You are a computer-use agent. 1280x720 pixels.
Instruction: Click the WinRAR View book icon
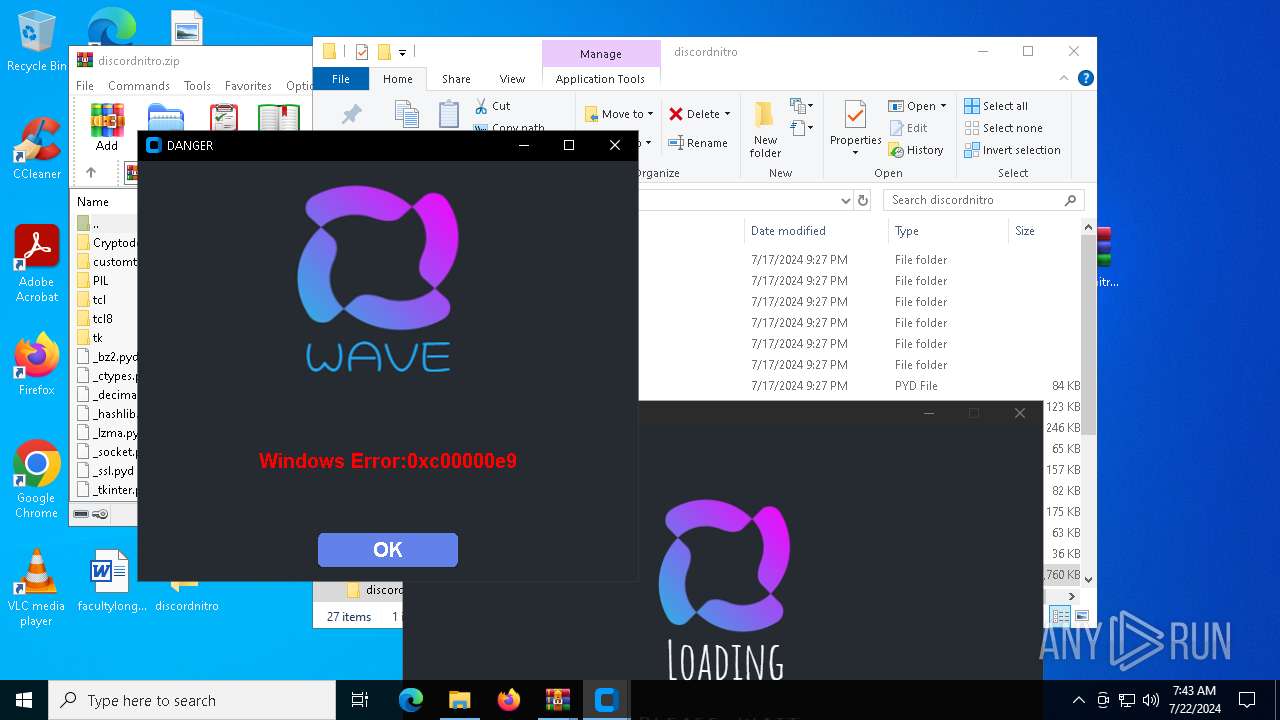[279, 118]
